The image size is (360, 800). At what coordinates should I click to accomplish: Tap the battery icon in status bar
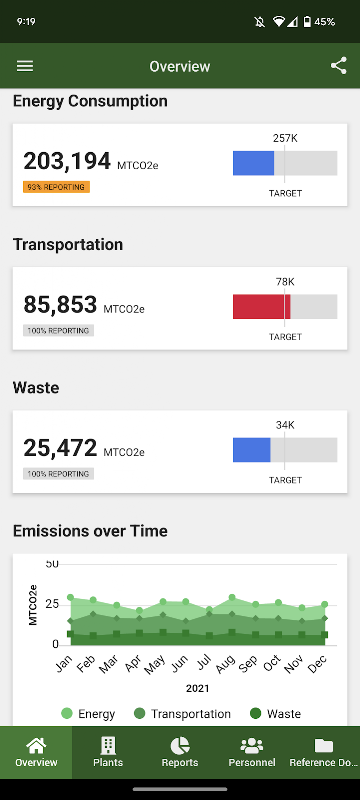click(307, 21)
